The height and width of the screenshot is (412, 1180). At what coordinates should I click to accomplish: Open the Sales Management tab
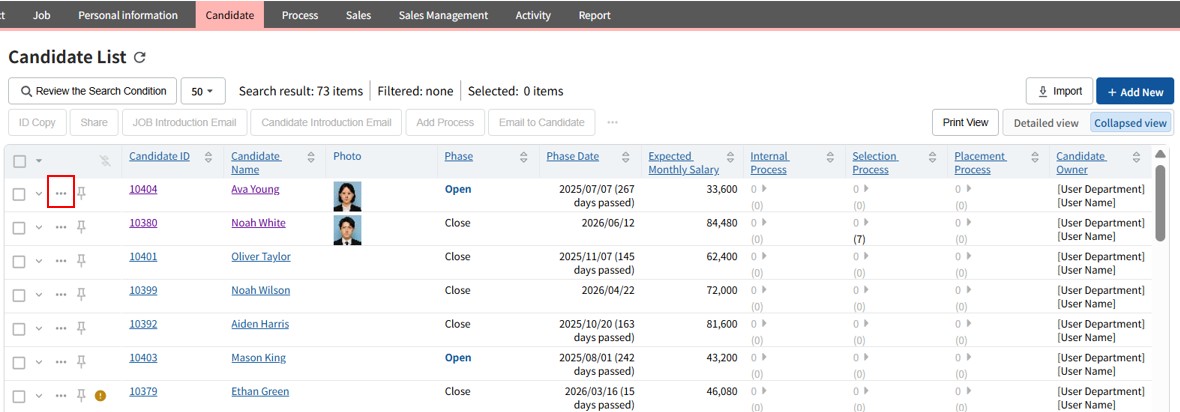pyautogui.click(x=443, y=15)
